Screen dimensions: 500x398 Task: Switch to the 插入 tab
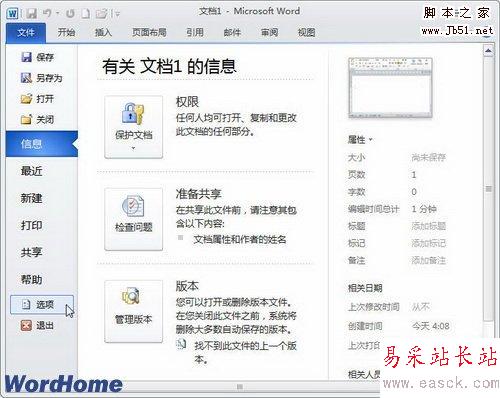click(103, 32)
